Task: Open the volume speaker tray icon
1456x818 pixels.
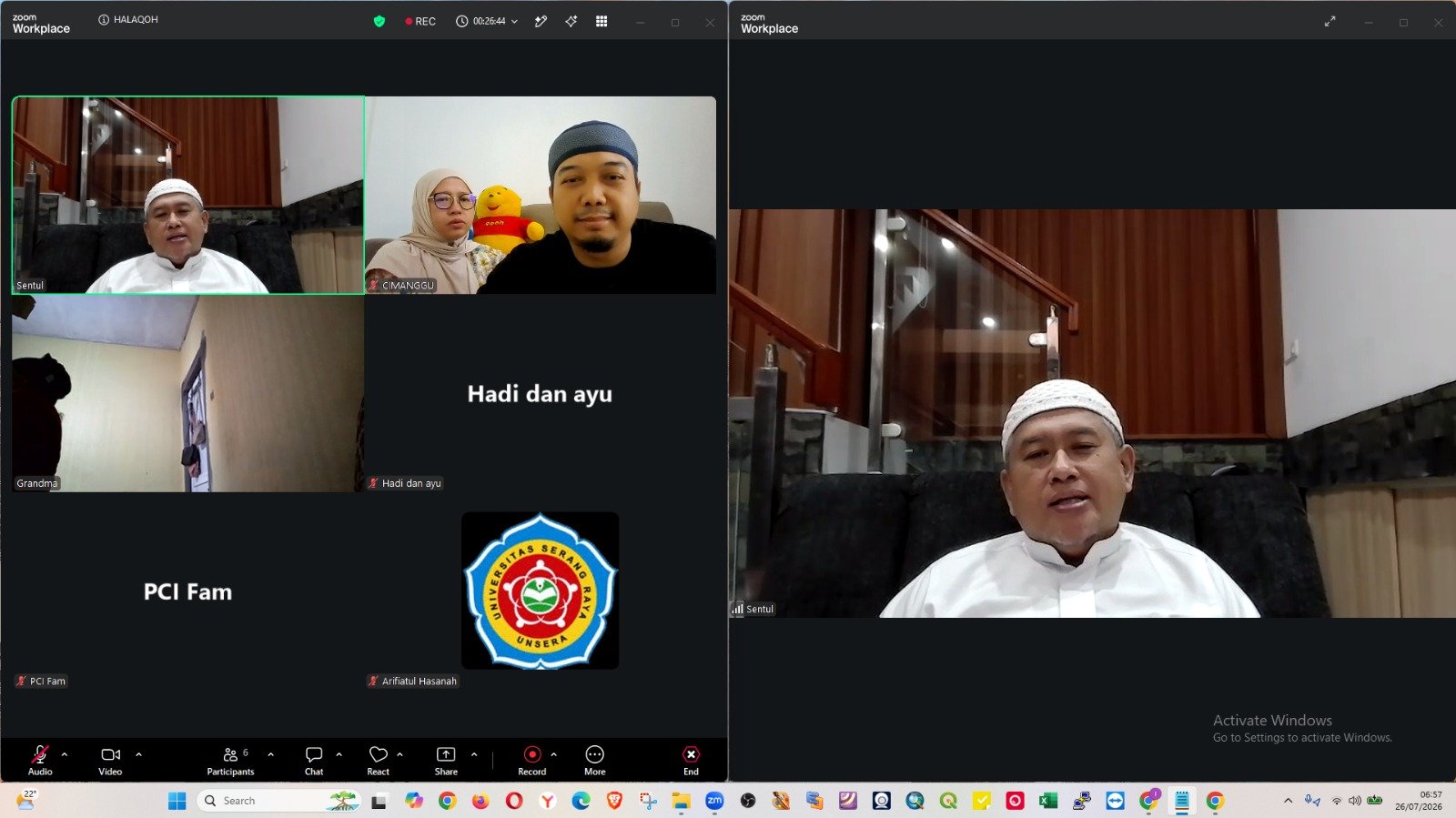Action: pos(1355,801)
